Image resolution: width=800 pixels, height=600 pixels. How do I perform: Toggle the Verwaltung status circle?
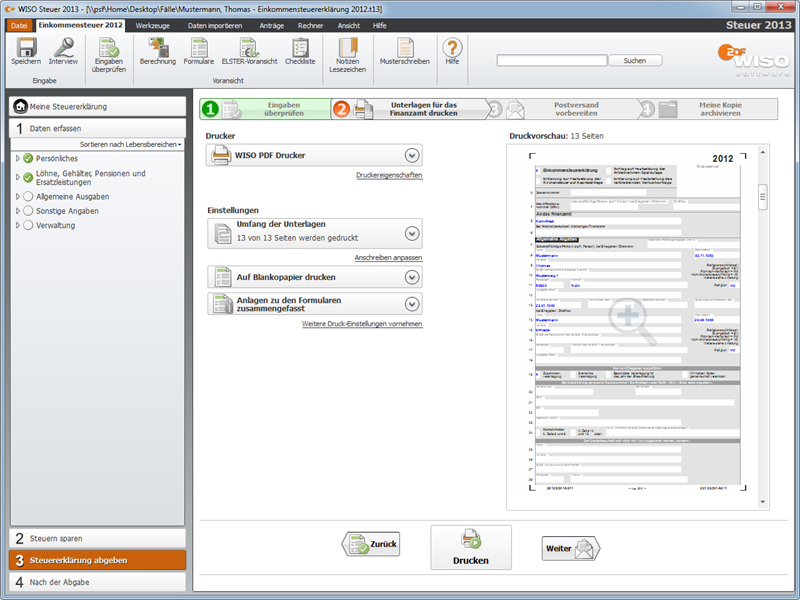coord(29,225)
